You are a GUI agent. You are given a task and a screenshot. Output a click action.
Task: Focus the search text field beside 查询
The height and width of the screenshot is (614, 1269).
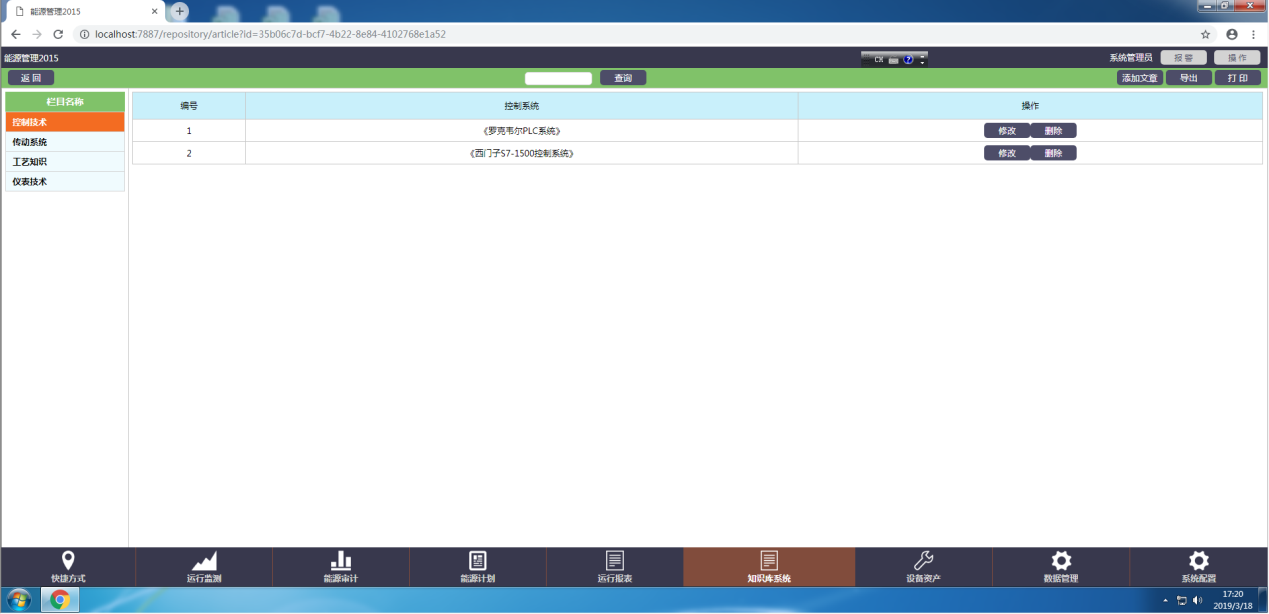[558, 78]
